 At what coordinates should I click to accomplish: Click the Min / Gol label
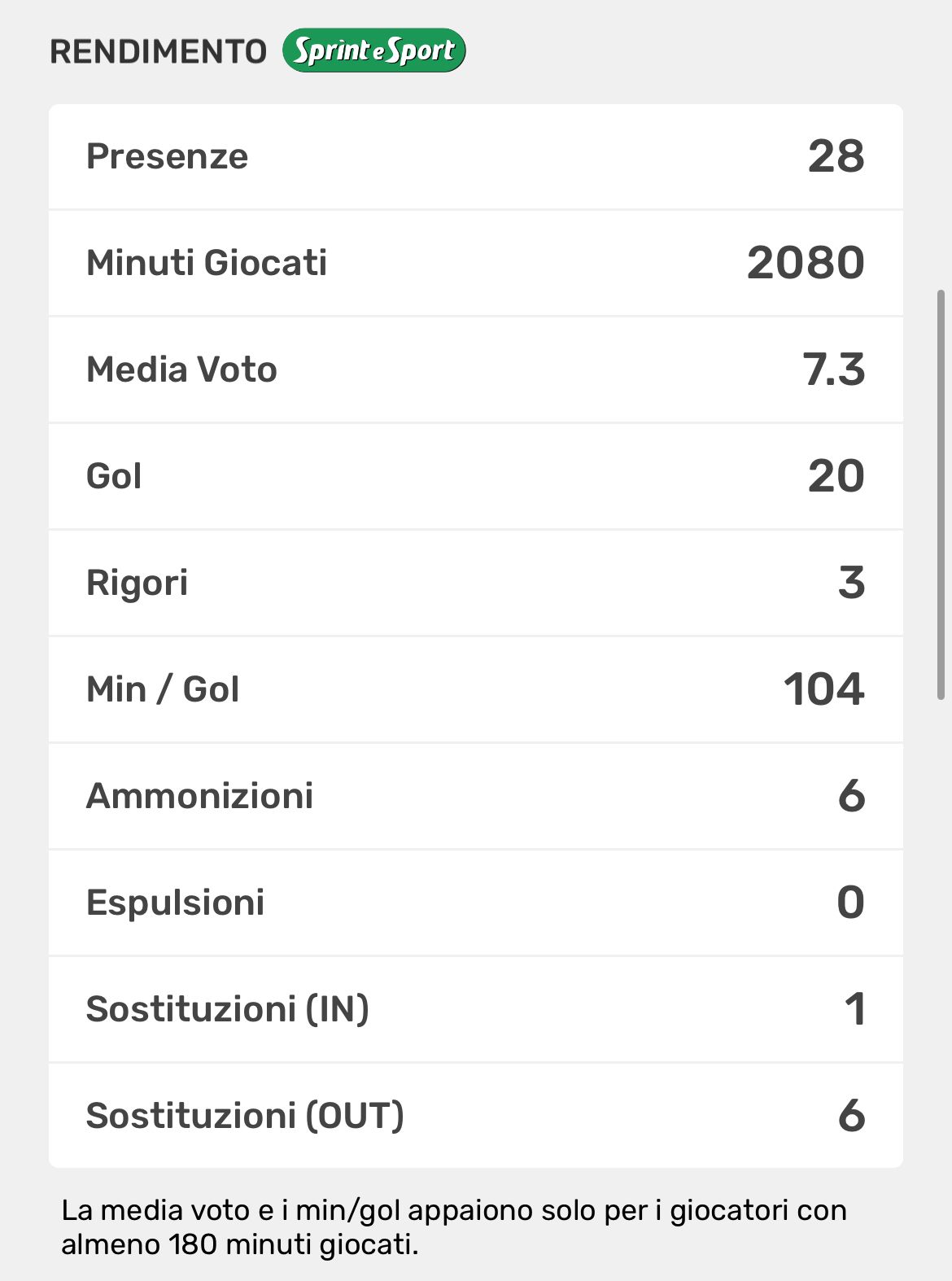[x=163, y=689]
